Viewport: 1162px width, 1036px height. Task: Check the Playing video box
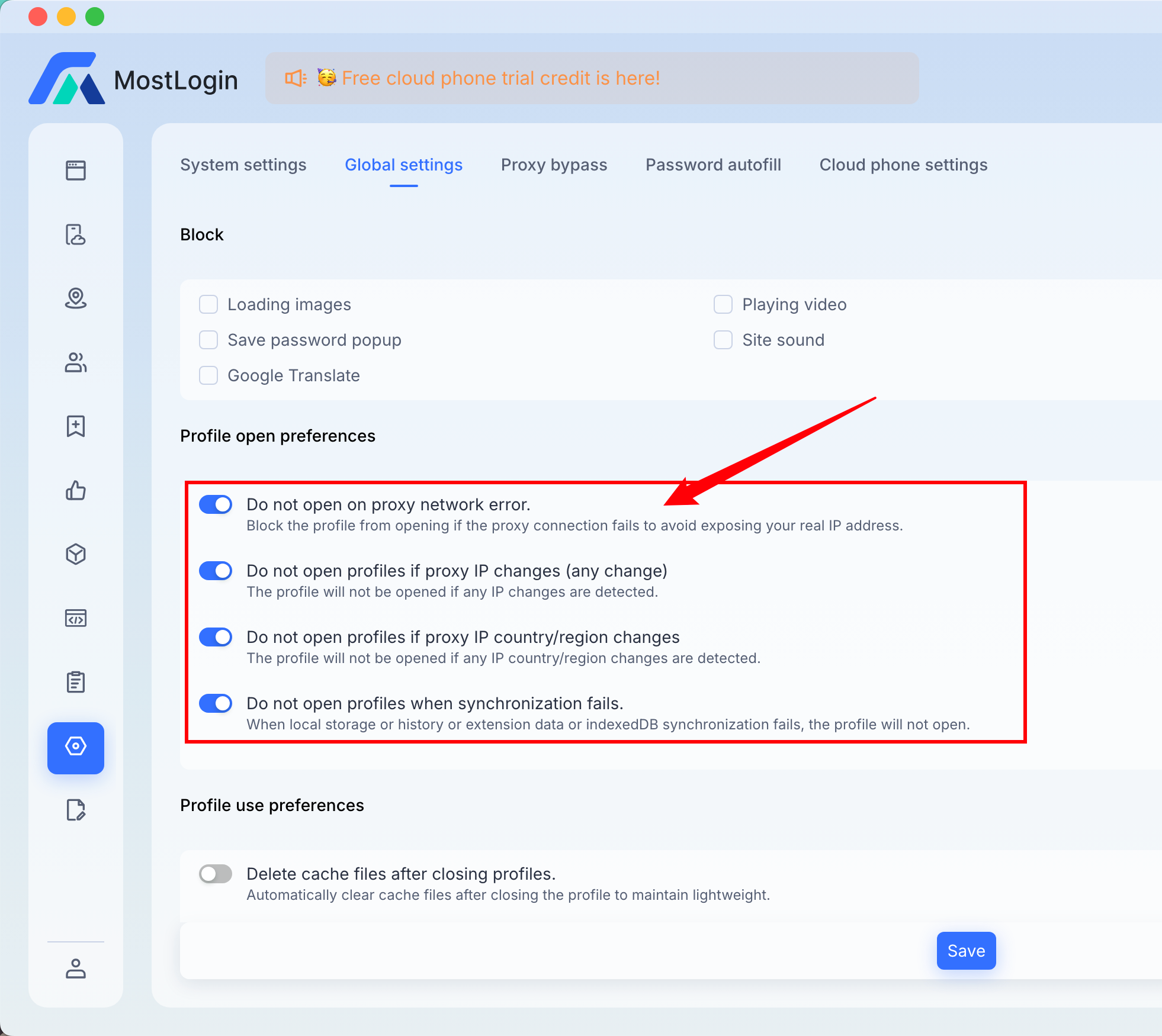[x=723, y=304]
